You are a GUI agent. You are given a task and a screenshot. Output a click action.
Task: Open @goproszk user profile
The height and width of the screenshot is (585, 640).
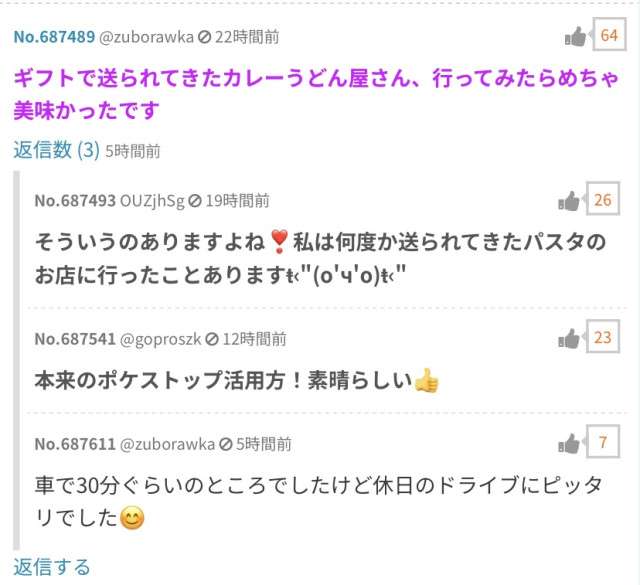(161, 340)
